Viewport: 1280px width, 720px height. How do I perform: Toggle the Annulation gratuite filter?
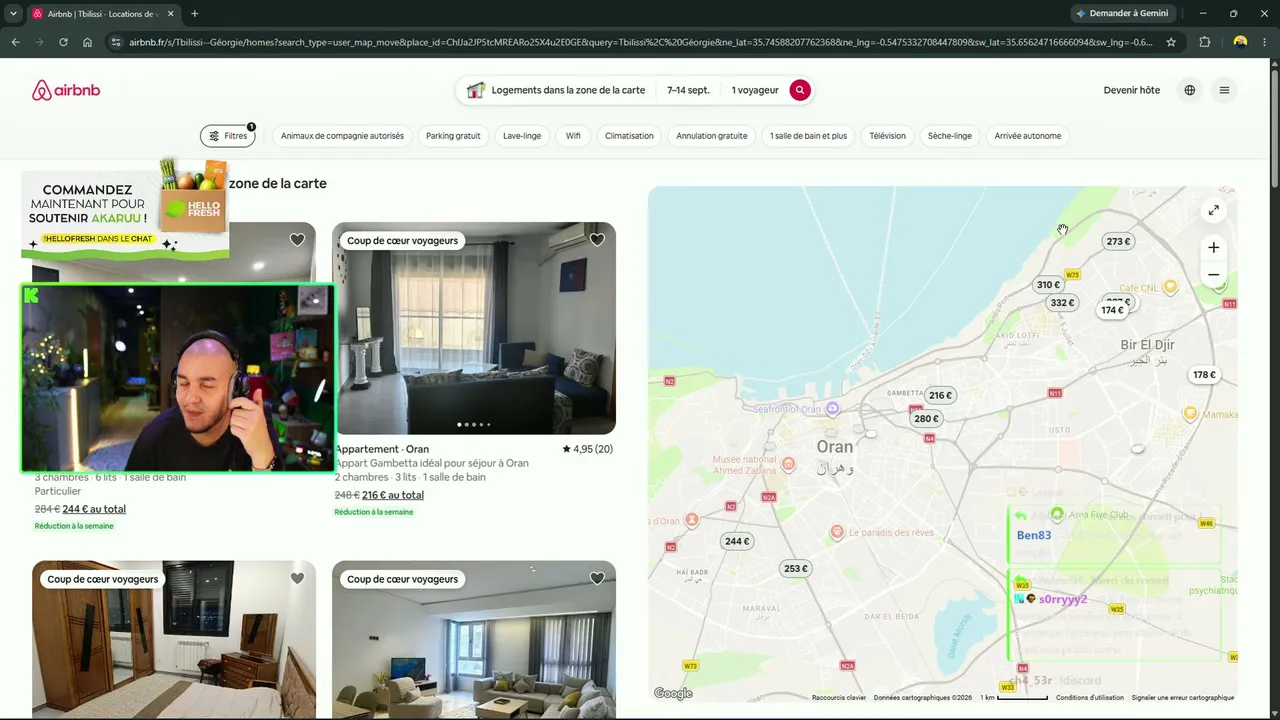(x=712, y=136)
